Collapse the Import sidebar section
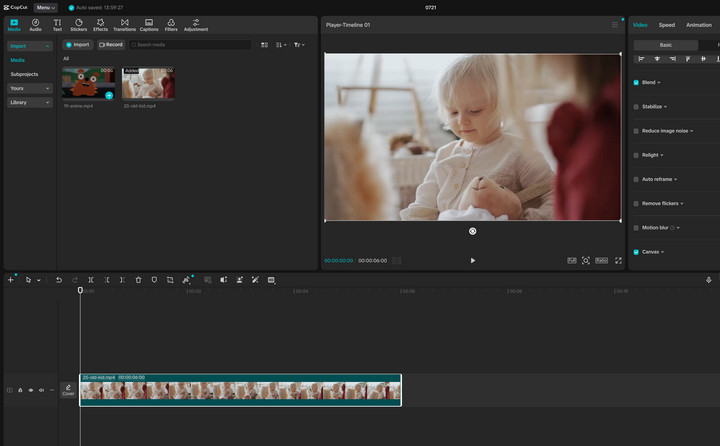Image resolution: width=720 pixels, height=446 pixels. click(x=29, y=46)
